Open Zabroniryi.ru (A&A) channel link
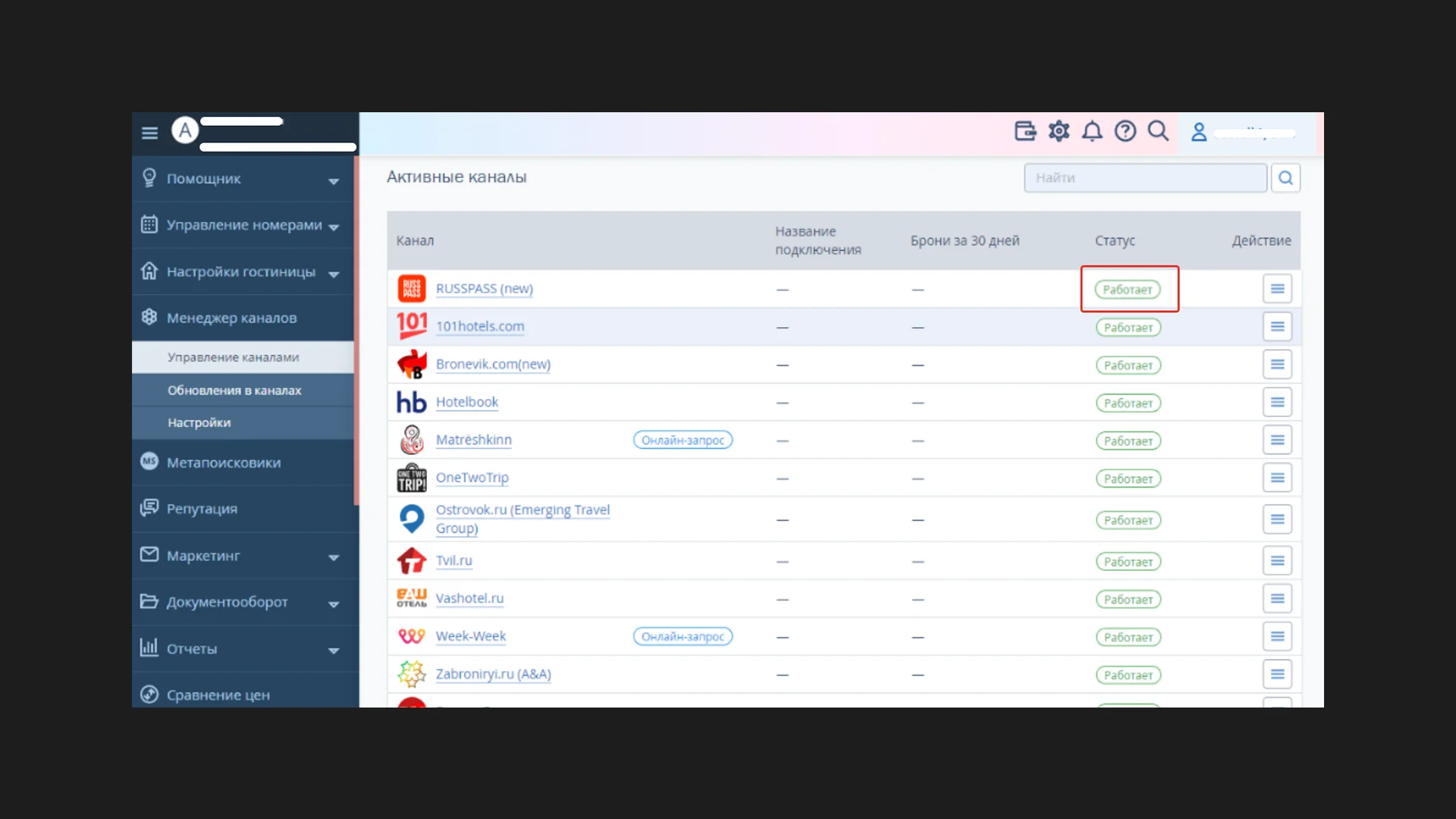This screenshot has height=819, width=1456. (494, 674)
